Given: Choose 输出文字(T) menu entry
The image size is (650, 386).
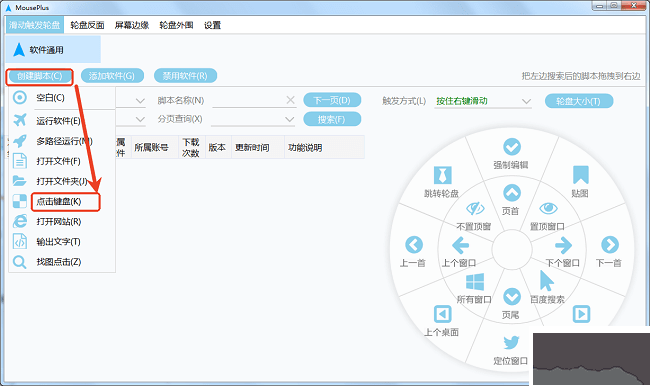Looking at the screenshot, I should tap(58, 242).
